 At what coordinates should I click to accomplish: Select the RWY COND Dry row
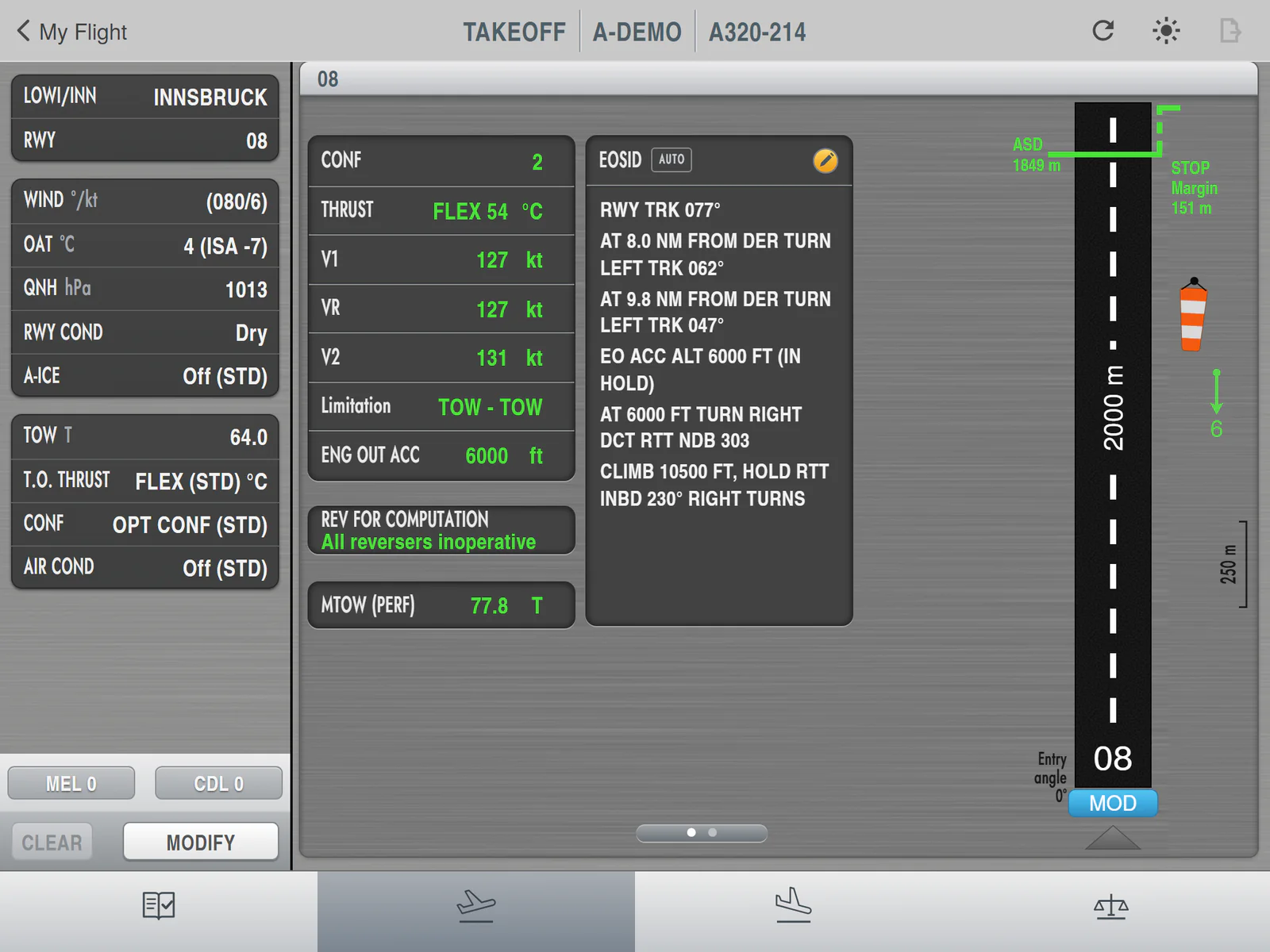point(145,332)
